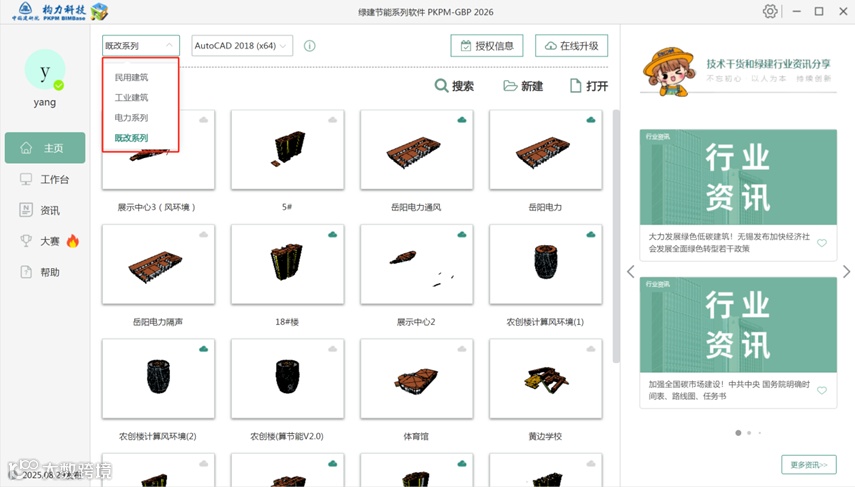Image resolution: width=855 pixels, height=487 pixels.
Task: Open the 岳阳电力隔声 project thumbnail
Action: click(158, 264)
